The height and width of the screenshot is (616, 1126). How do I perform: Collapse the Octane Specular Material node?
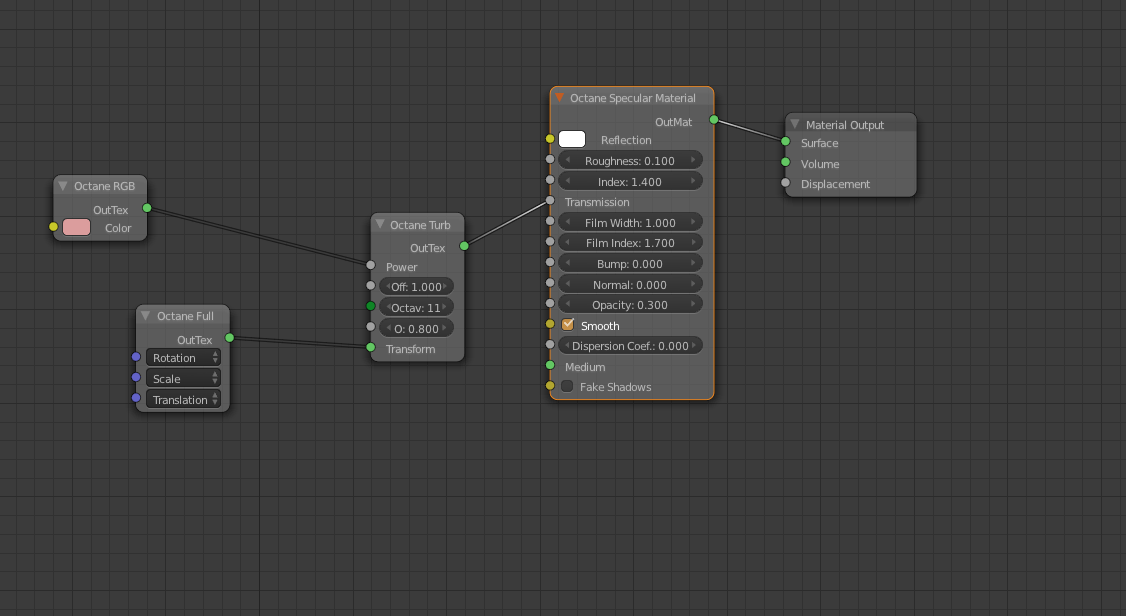tap(559, 98)
